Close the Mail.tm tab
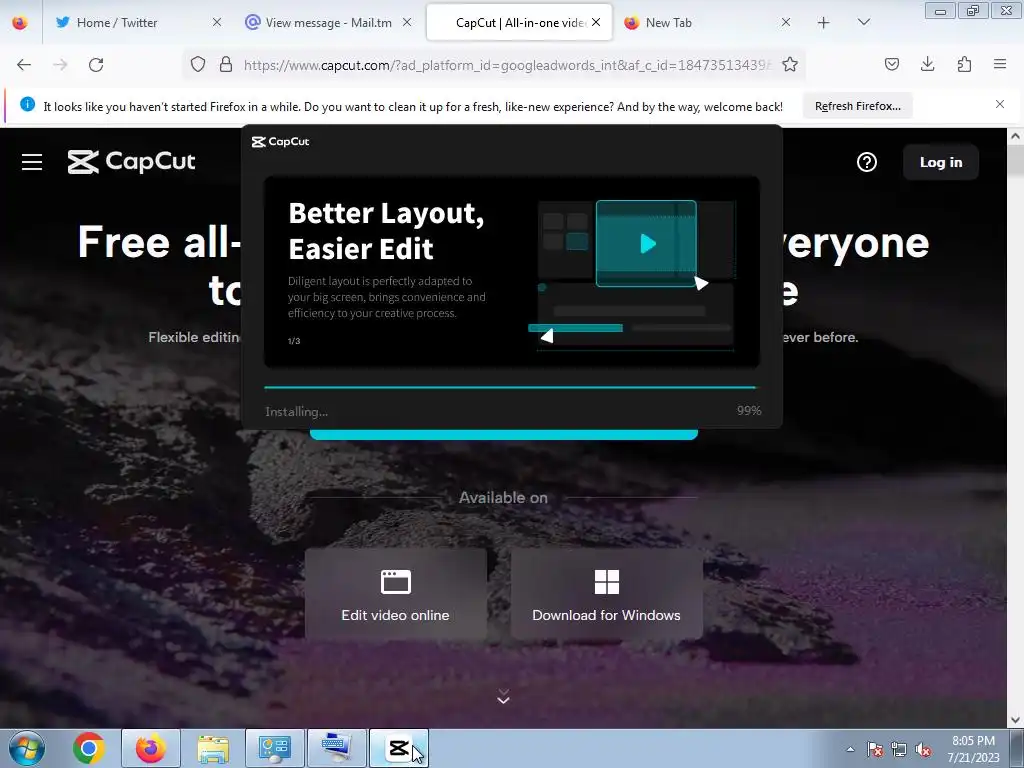 (407, 23)
